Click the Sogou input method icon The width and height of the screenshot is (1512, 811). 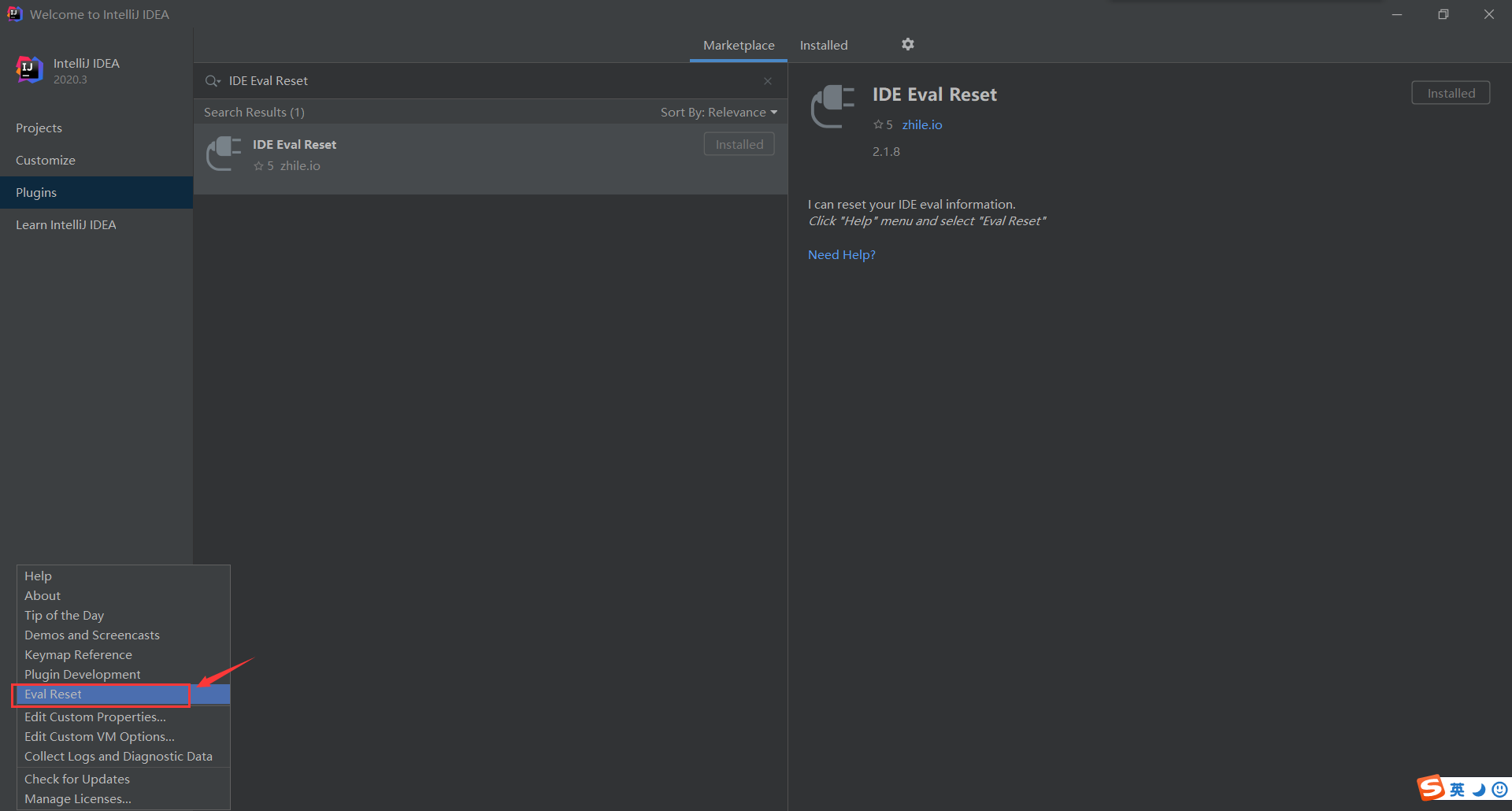pyautogui.click(x=1431, y=787)
